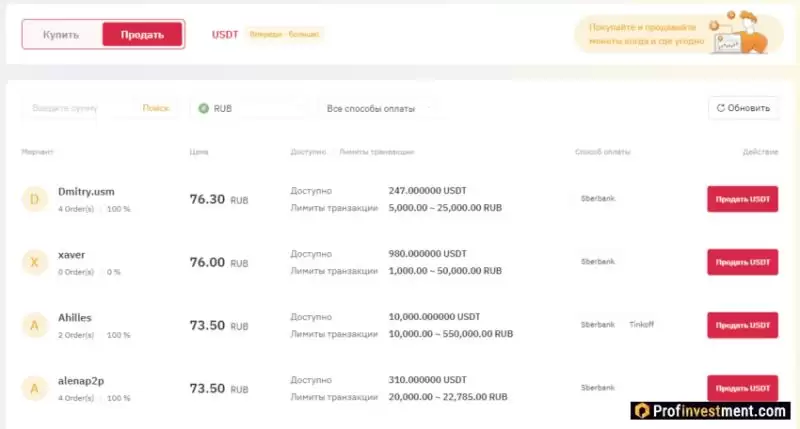The width and height of the screenshot is (800, 429).
Task: Open the Dmitry.usm merchant name link
Action: (88, 191)
